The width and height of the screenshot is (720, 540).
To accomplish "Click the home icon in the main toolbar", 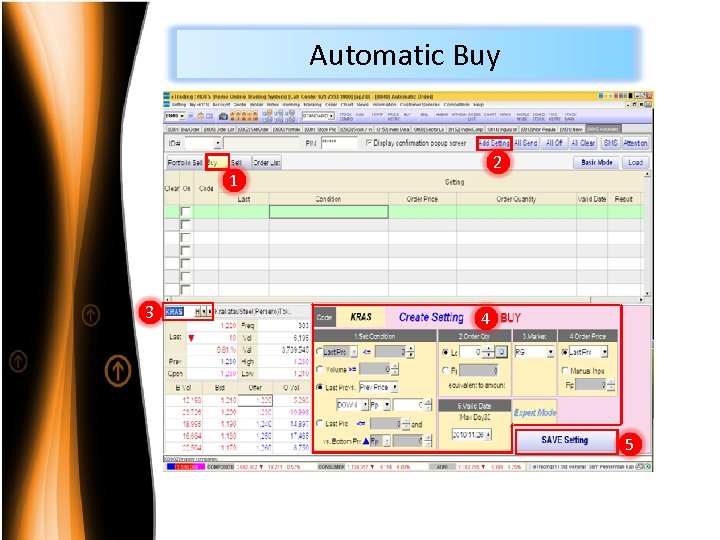I will point(201,116).
